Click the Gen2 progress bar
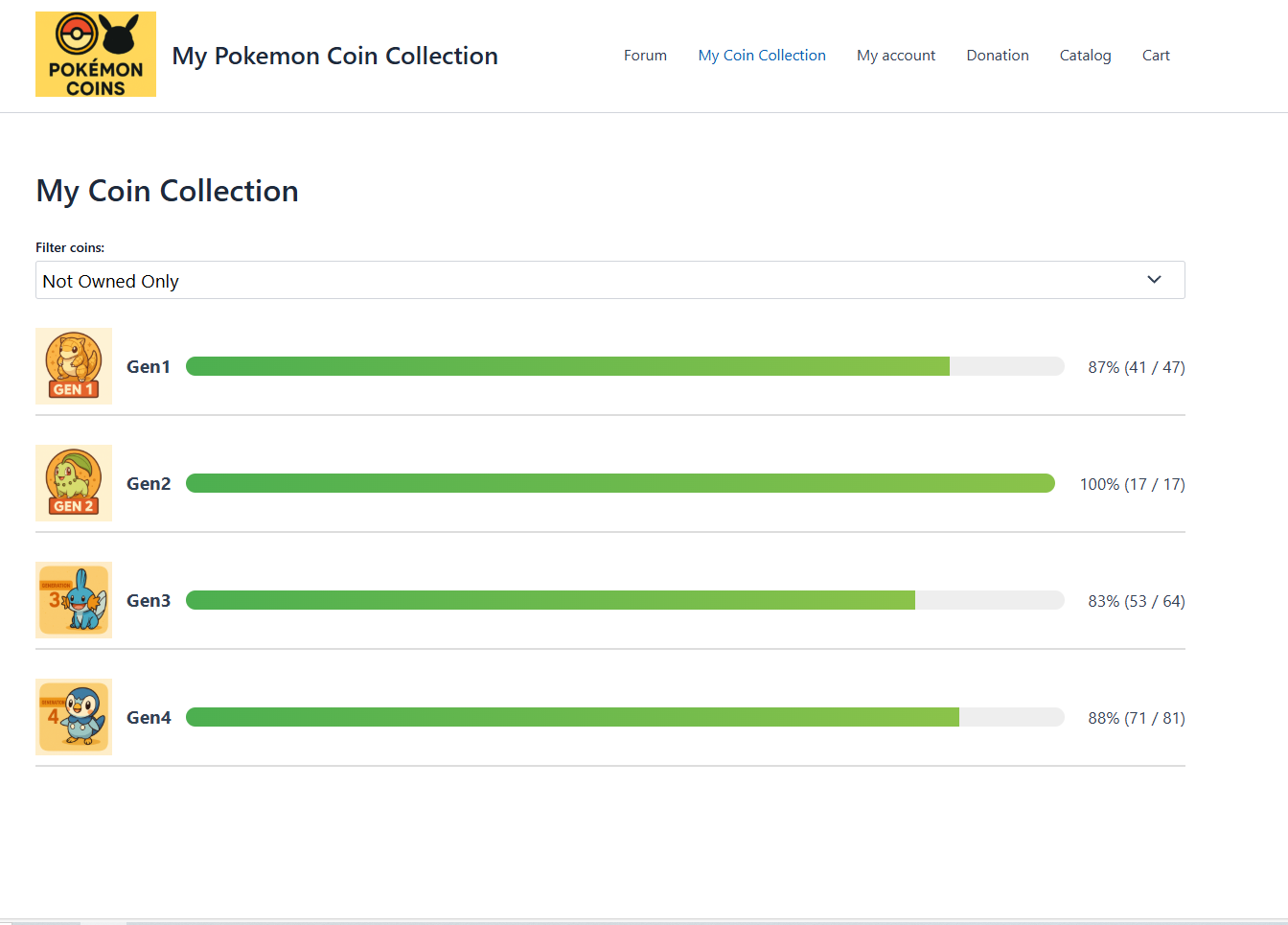Screen dimensions: 1288x925 pyautogui.click(x=620, y=483)
